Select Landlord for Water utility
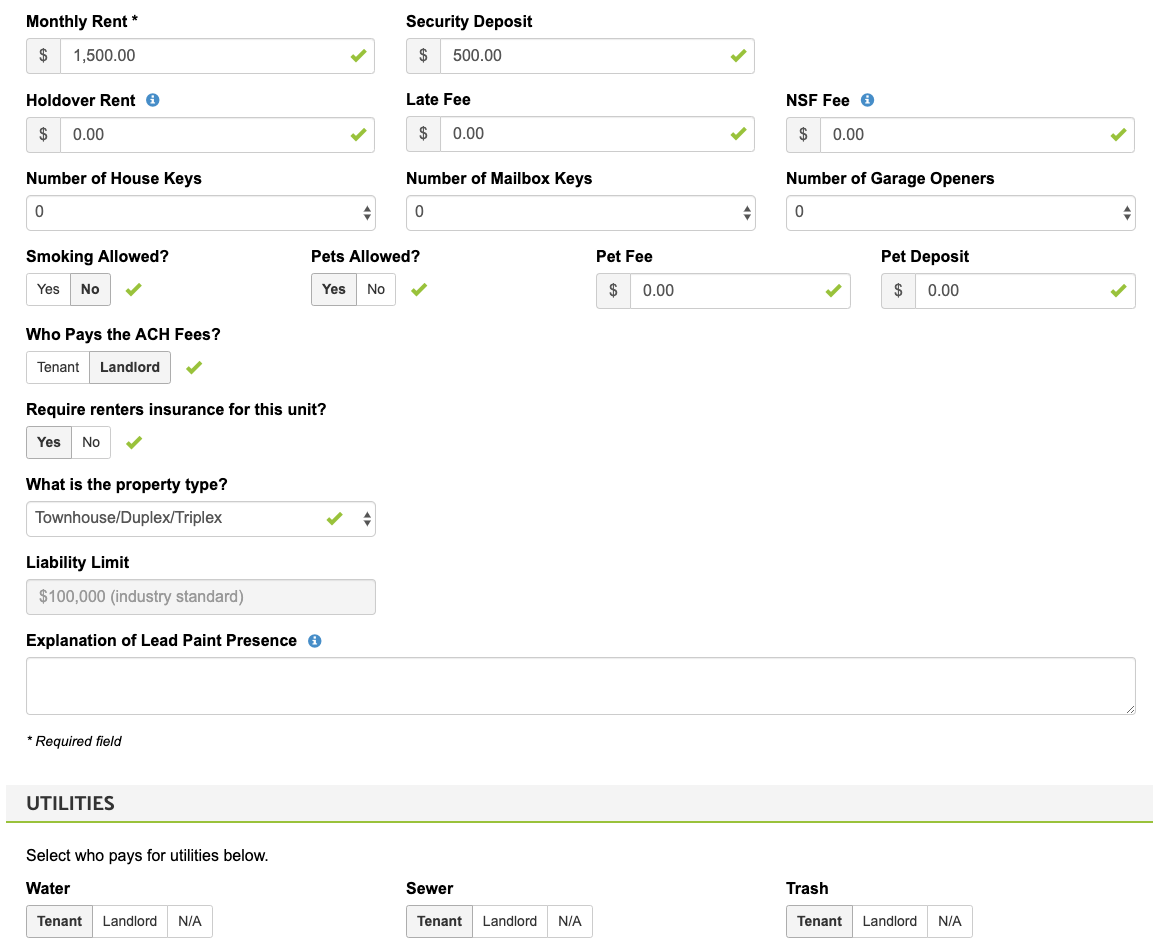Image resolution: width=1153 pixels, height=947 pixels. [x=130, y=922]
